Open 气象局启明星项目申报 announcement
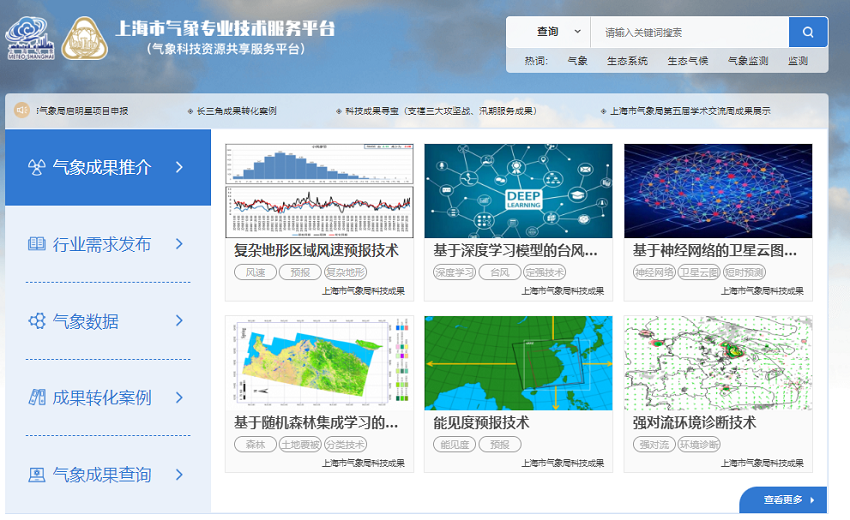850x520 pixels. pos(82,111)
